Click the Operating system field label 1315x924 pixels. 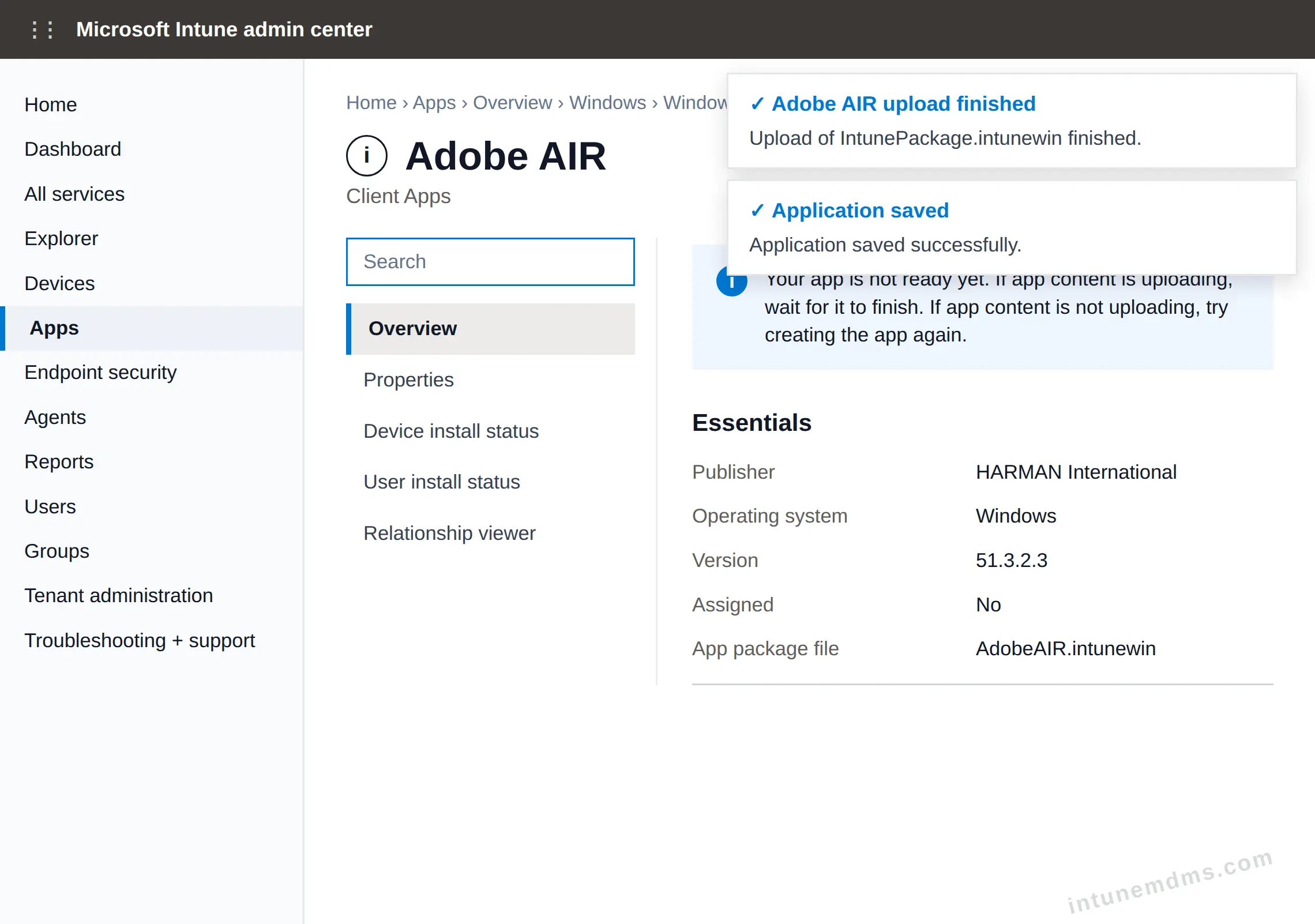pos(770,516)
